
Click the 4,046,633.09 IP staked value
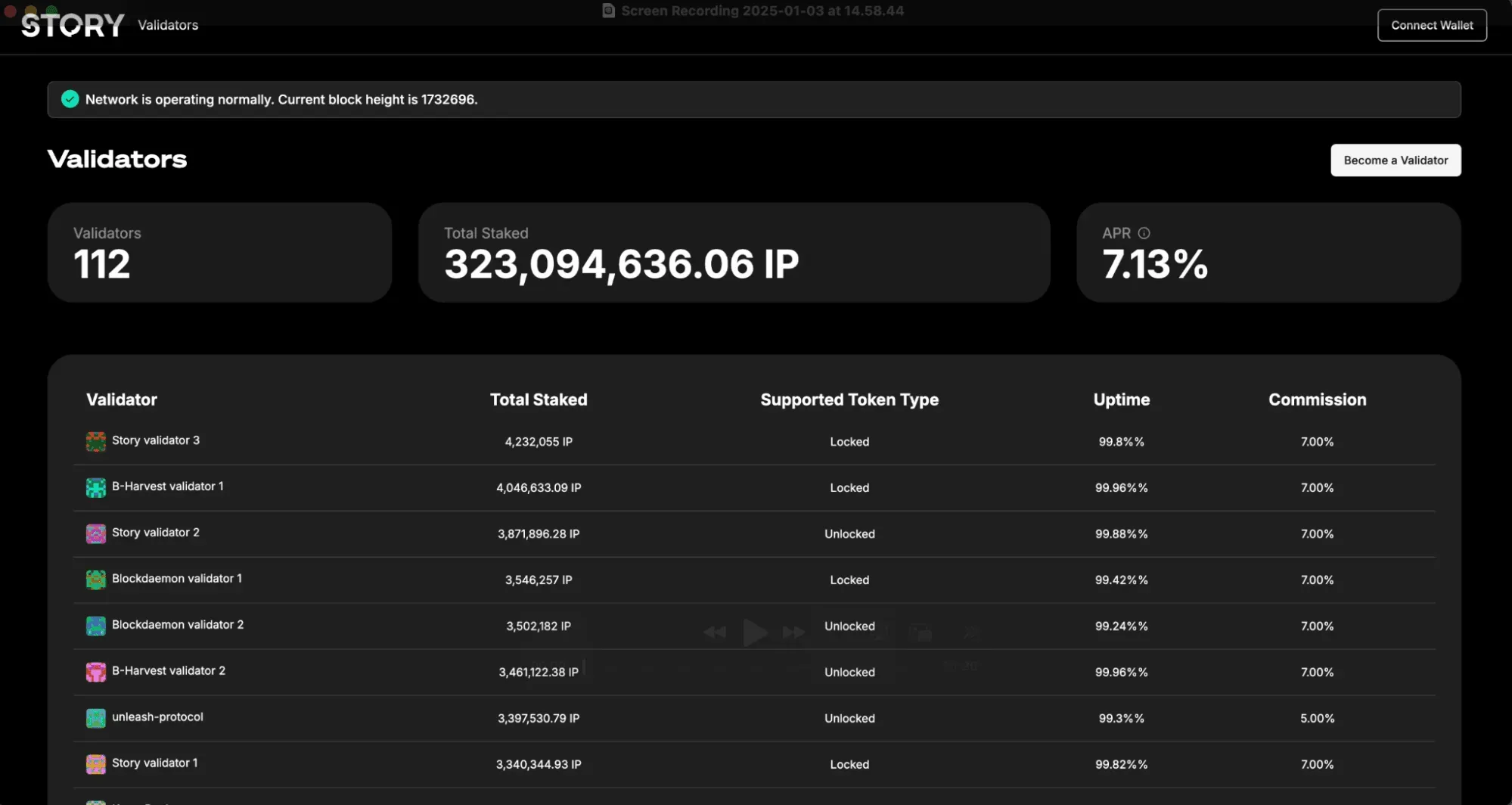[539, 488]
